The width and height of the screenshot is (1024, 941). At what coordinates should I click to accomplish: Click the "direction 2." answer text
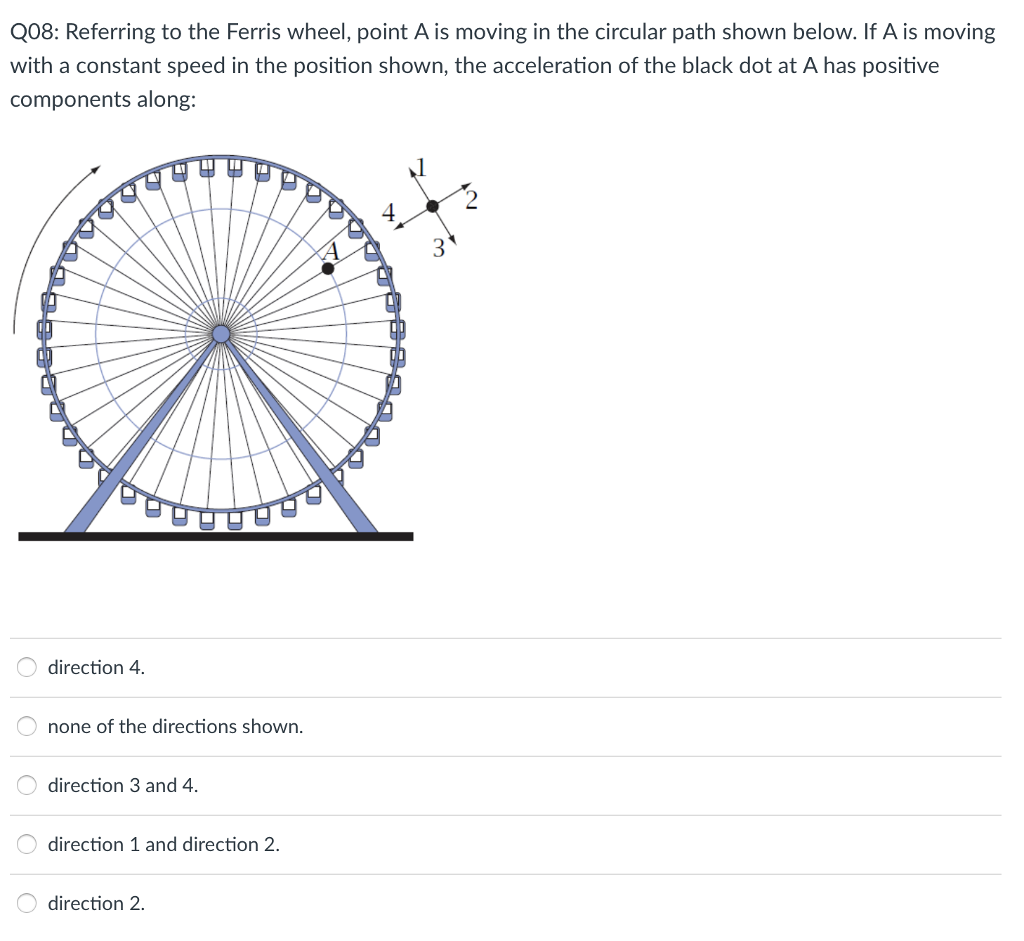(x=96, y=903)
